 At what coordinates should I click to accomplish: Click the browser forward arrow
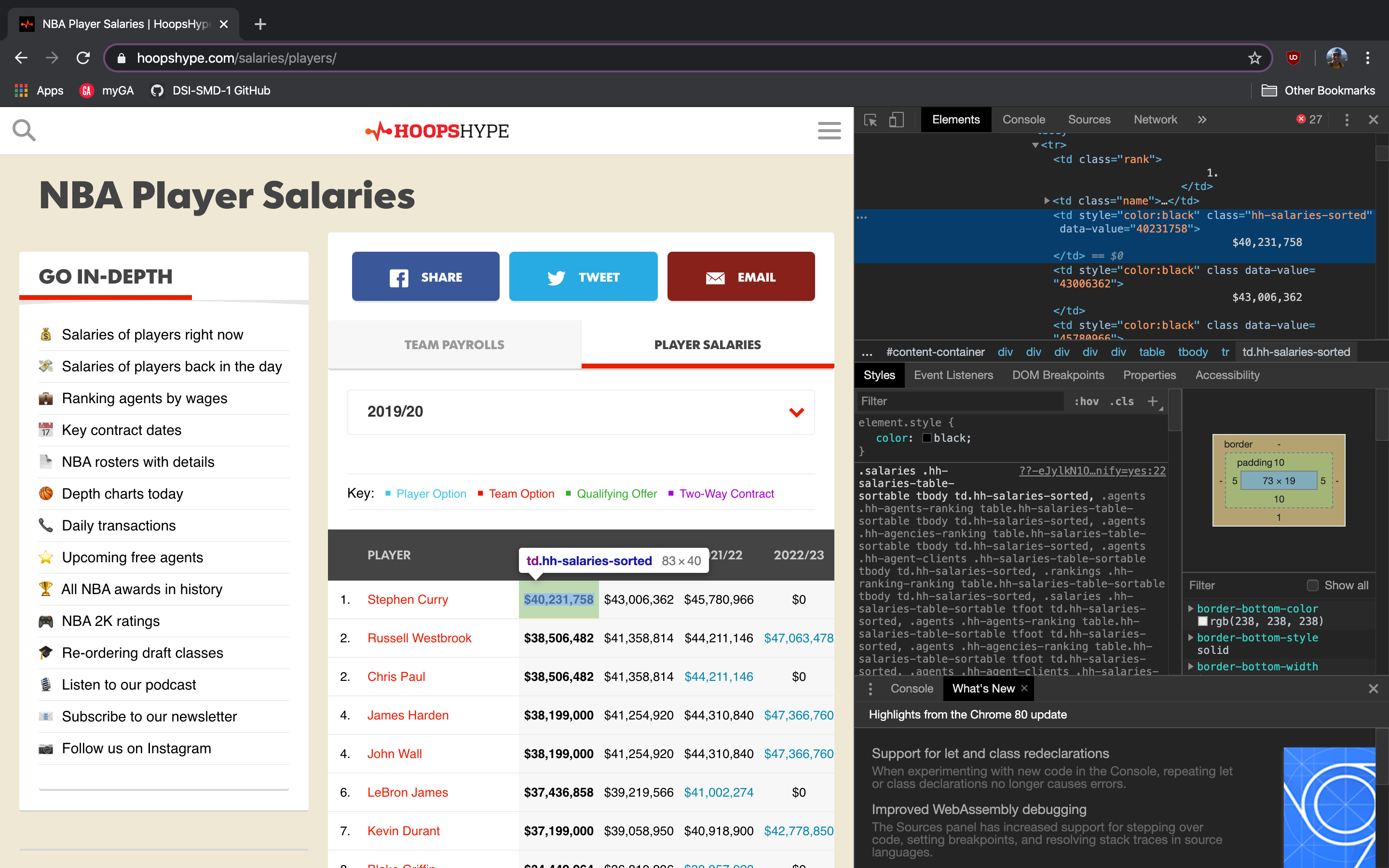tap(52, 58)
